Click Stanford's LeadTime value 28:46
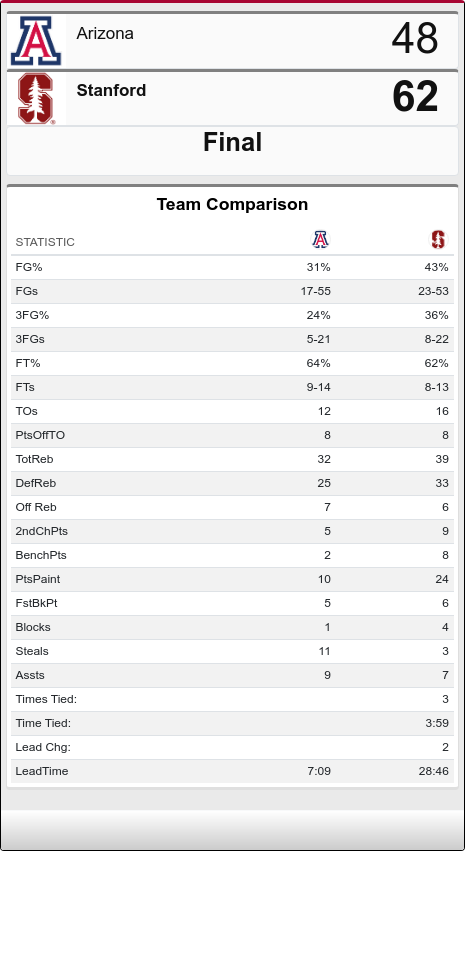Image resolution: width=465 pixels, height=964 pixels. coord(434,771)
